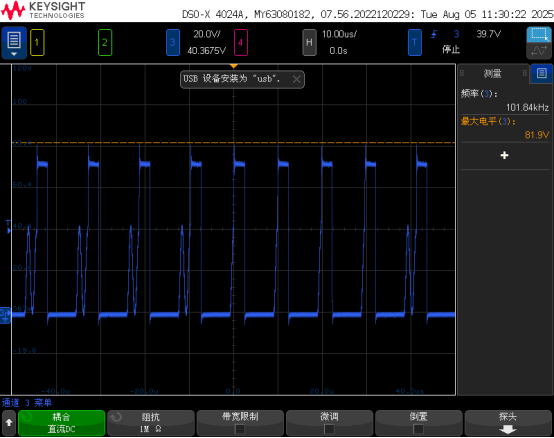554x438 pixels.
Task: Close the USB device installed notification
Action: click(x=296, y=79)
